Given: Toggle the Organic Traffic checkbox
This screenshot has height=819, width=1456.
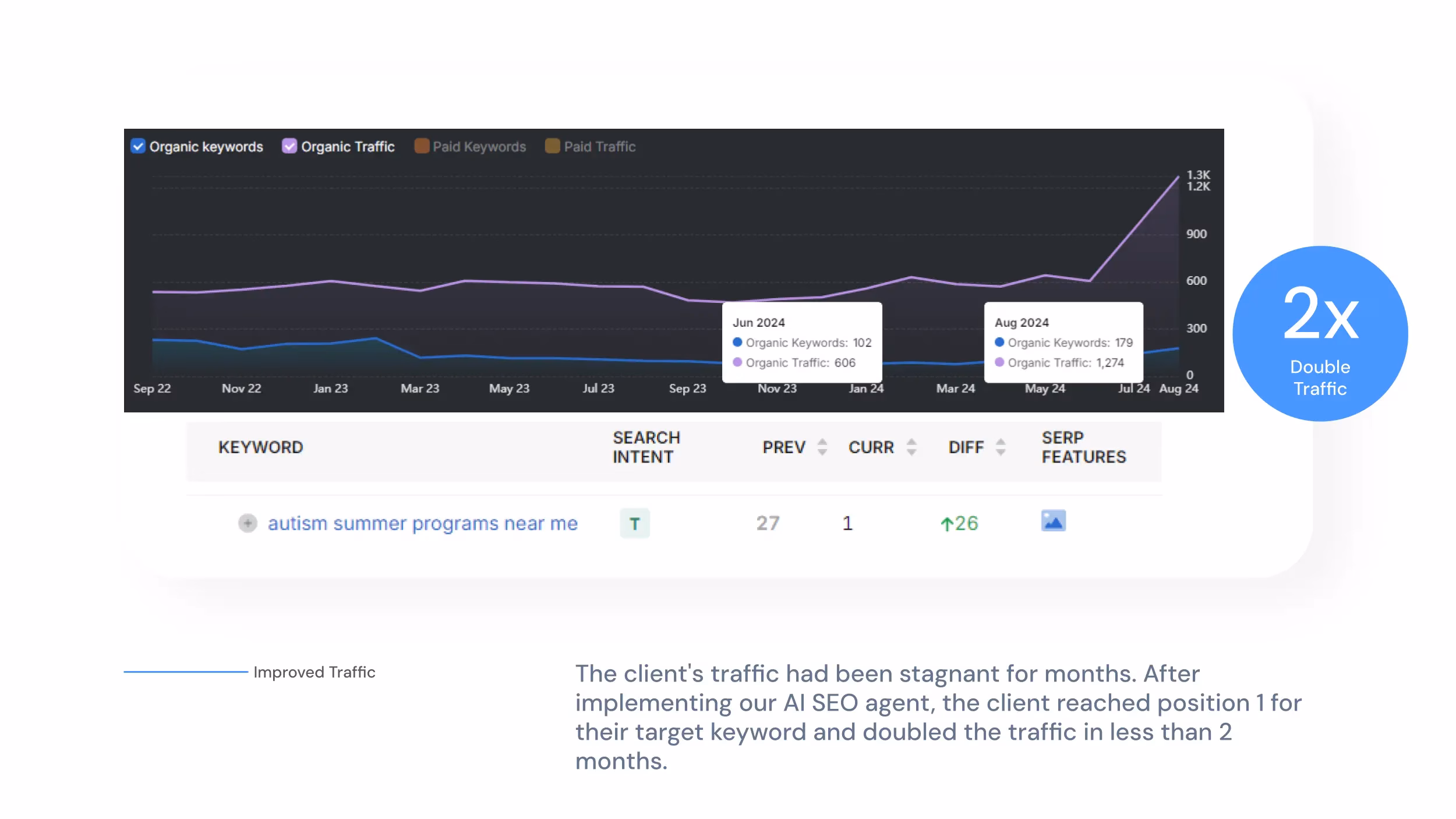Looking at the screenshot, I should coord(289,146).
